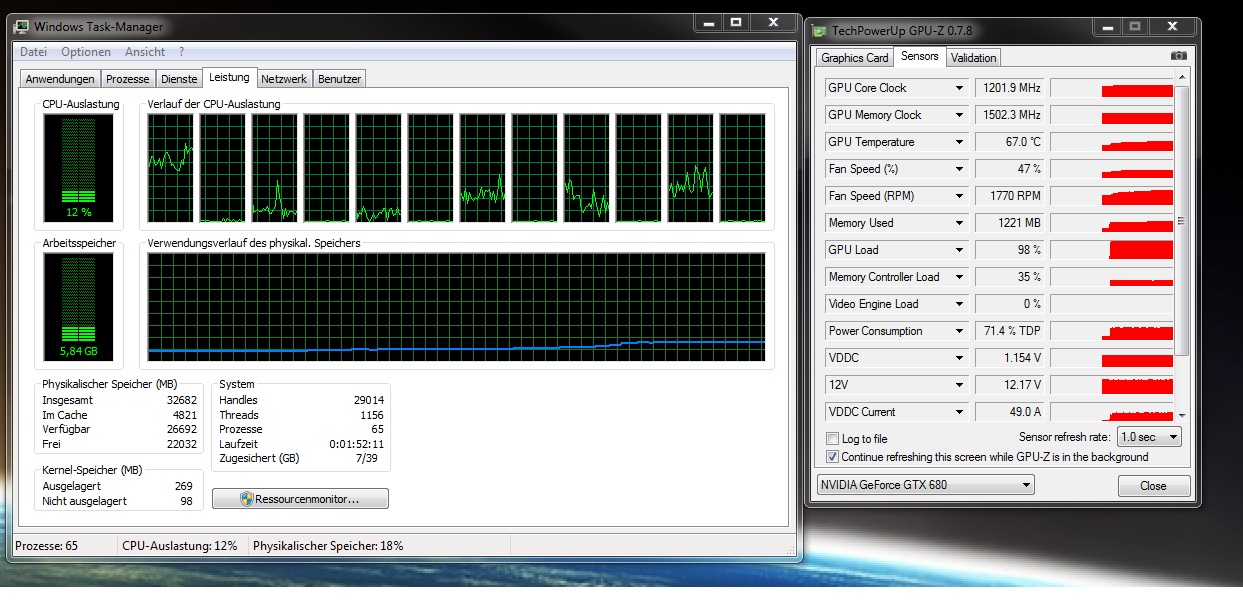Click the CPU-Auslastung 12 % gauge
The height and width of the screenshot is (601, 1243).
pyautogui.click(x=79, y=168)
